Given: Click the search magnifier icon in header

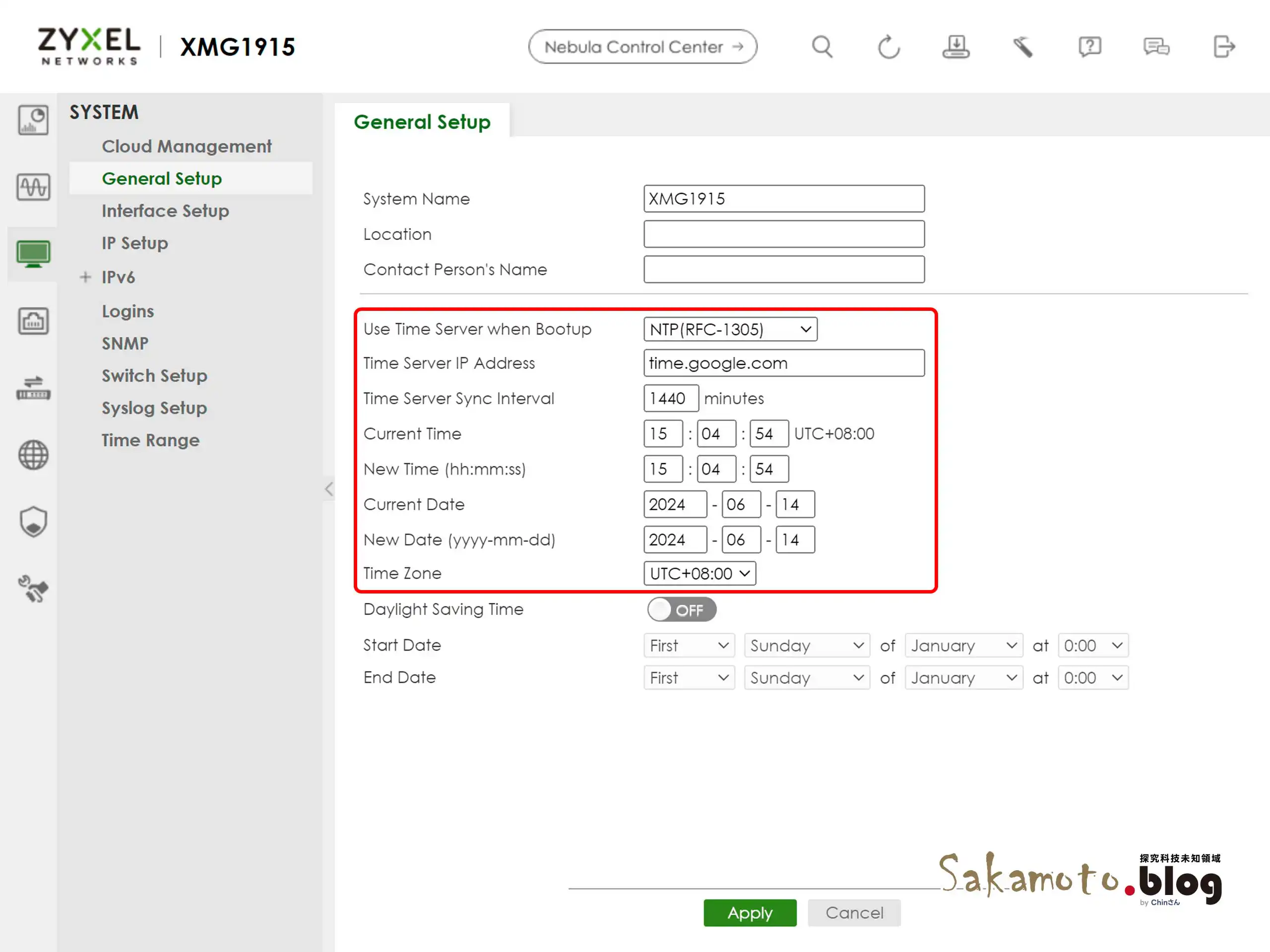Looking at the screenshot, I should pos(822,47).
